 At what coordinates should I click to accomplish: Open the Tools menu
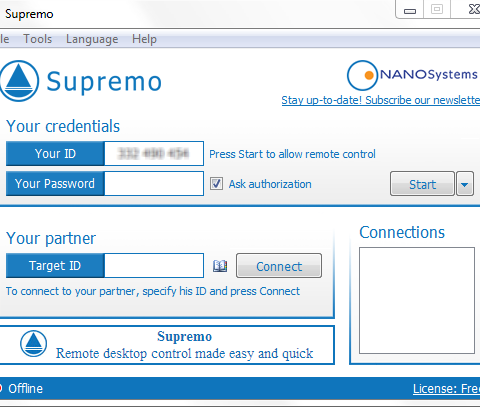(37, 39)
